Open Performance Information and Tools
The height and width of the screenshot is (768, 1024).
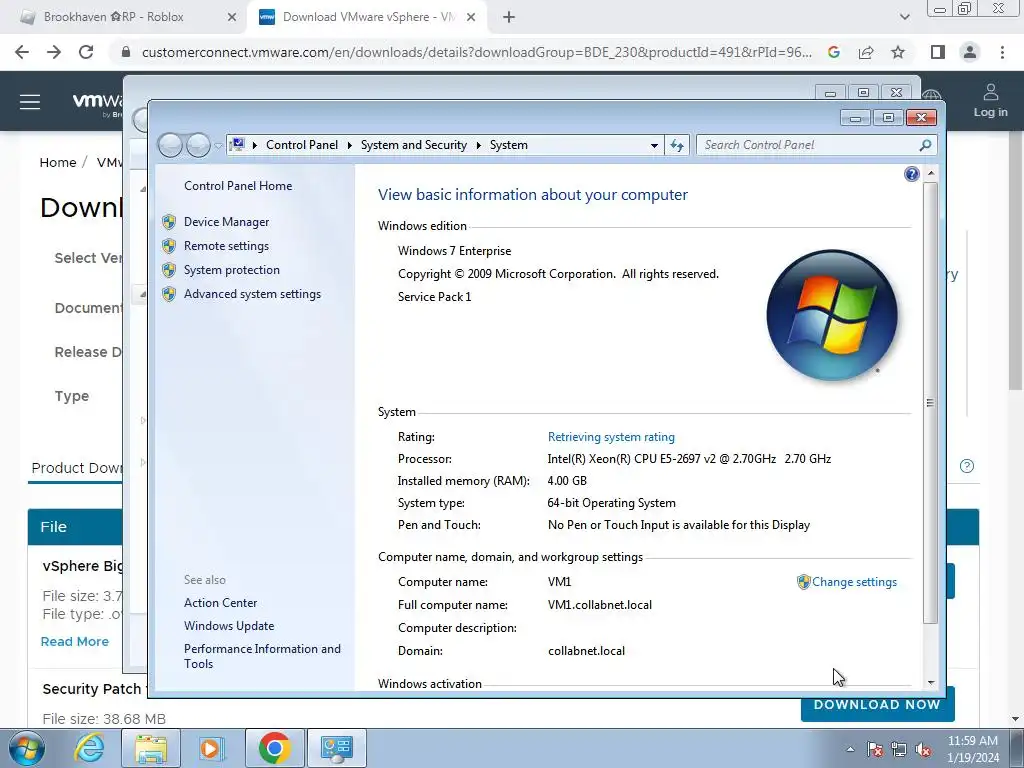point(262,656)
